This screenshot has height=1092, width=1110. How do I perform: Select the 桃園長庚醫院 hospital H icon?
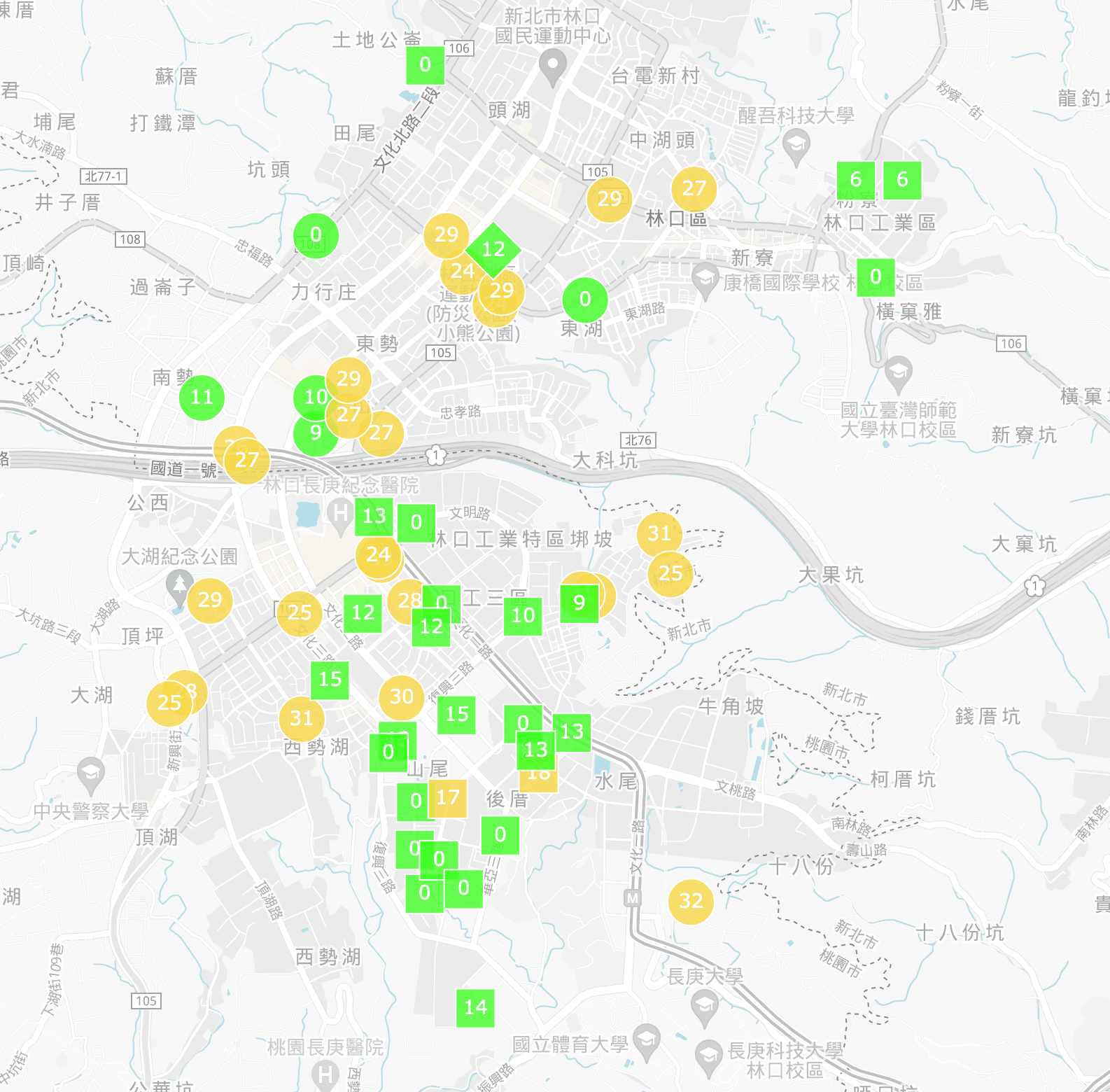pos(325,1075)
